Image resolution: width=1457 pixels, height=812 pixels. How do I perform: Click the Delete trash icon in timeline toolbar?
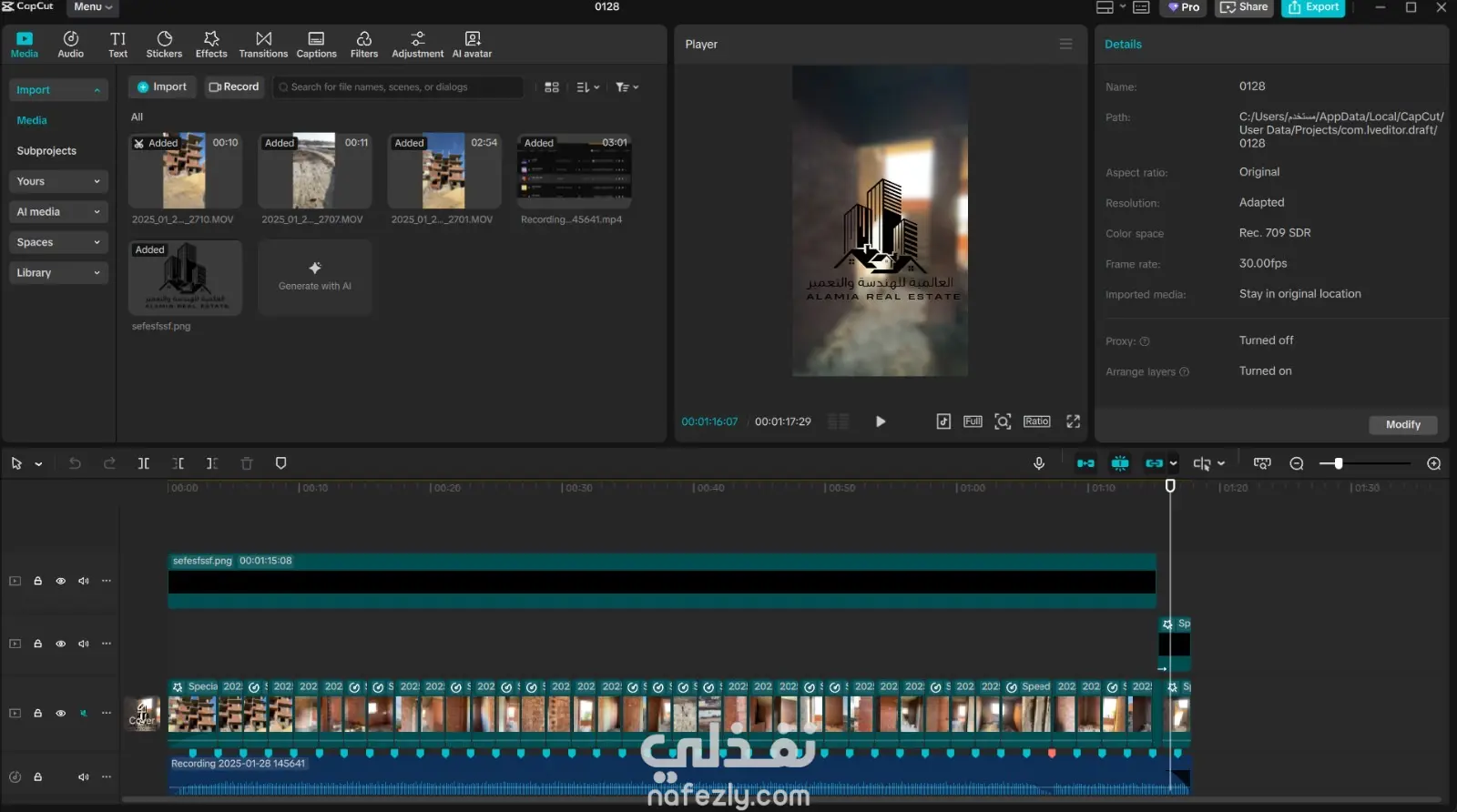[247, 463]
